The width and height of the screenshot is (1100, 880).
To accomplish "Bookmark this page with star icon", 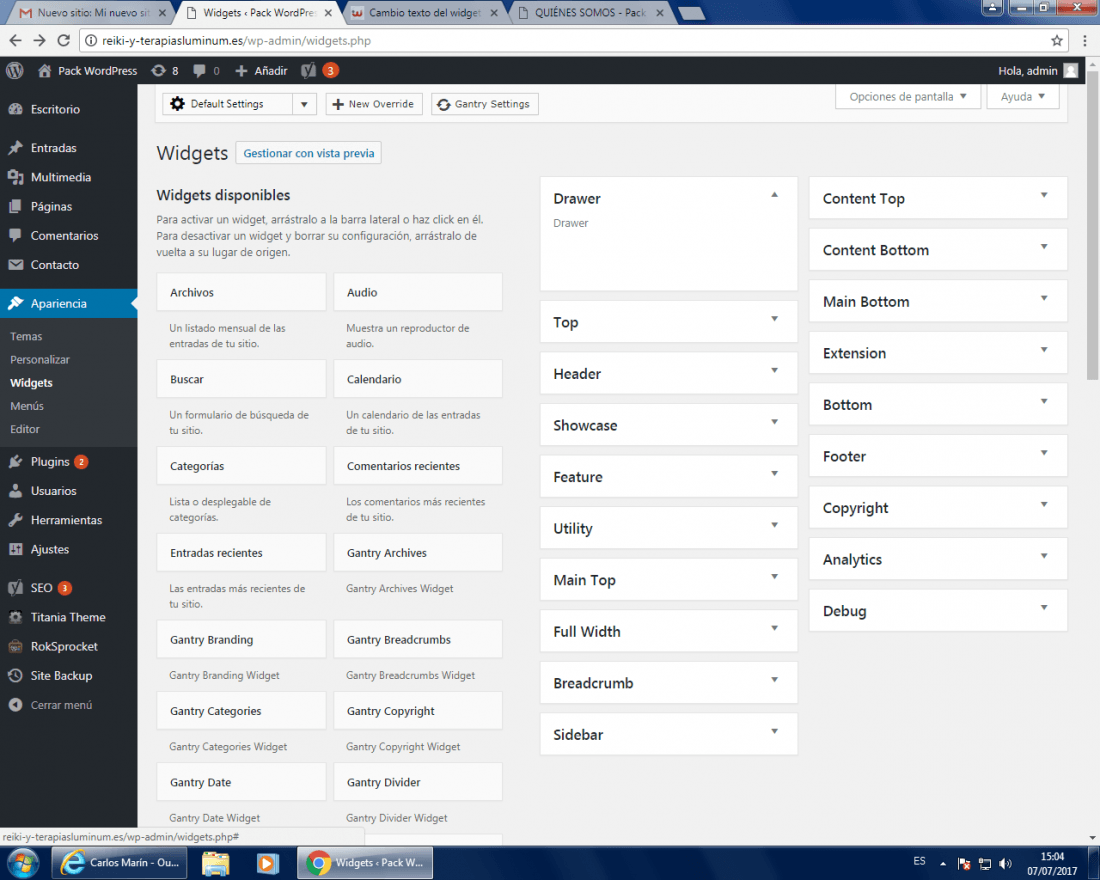I will [x=1057, y=41].
